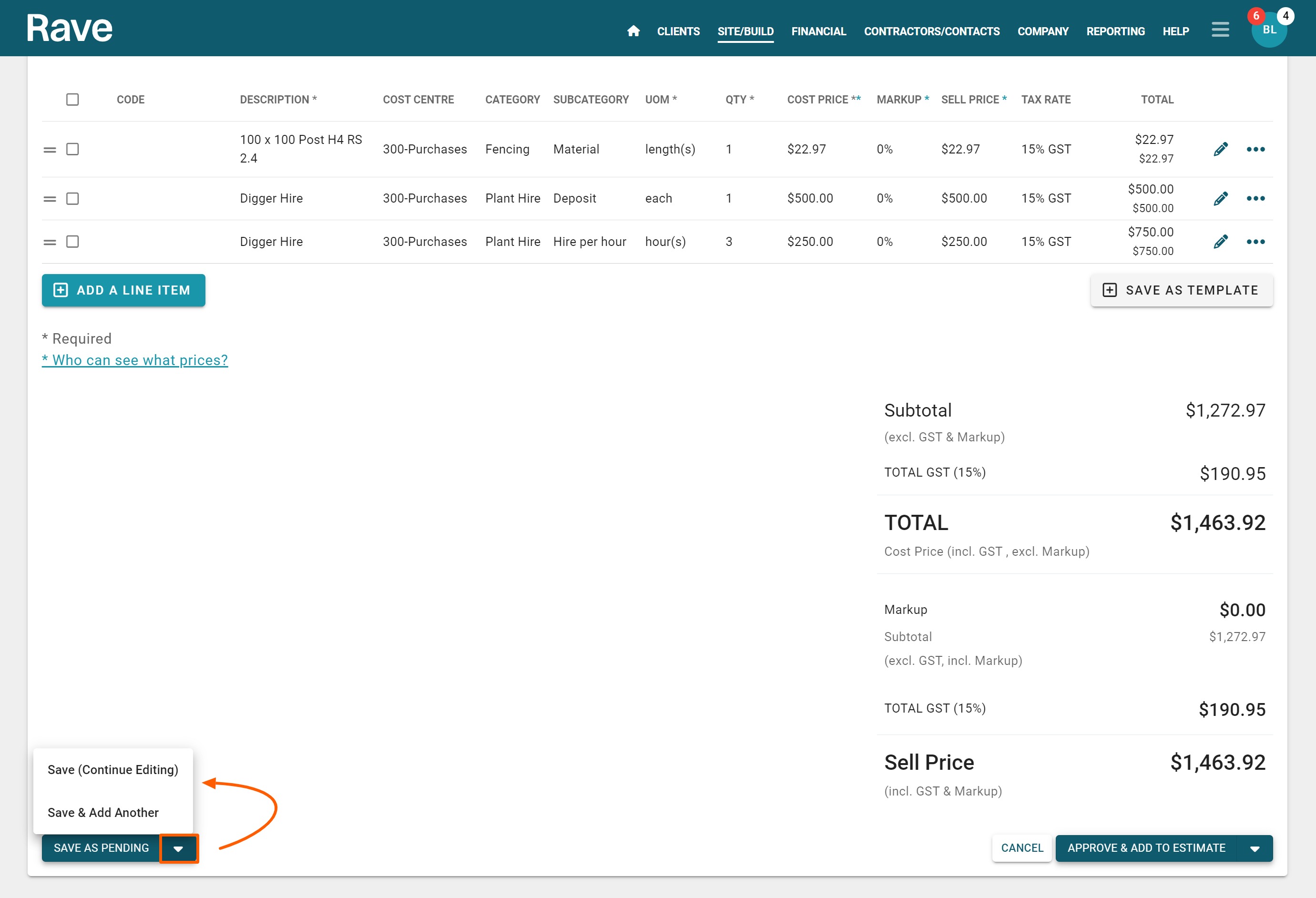Viewport: 1316px width, 898px height.
Task: Choose Save (Continue Editing) option
Action: click(112, 769)
